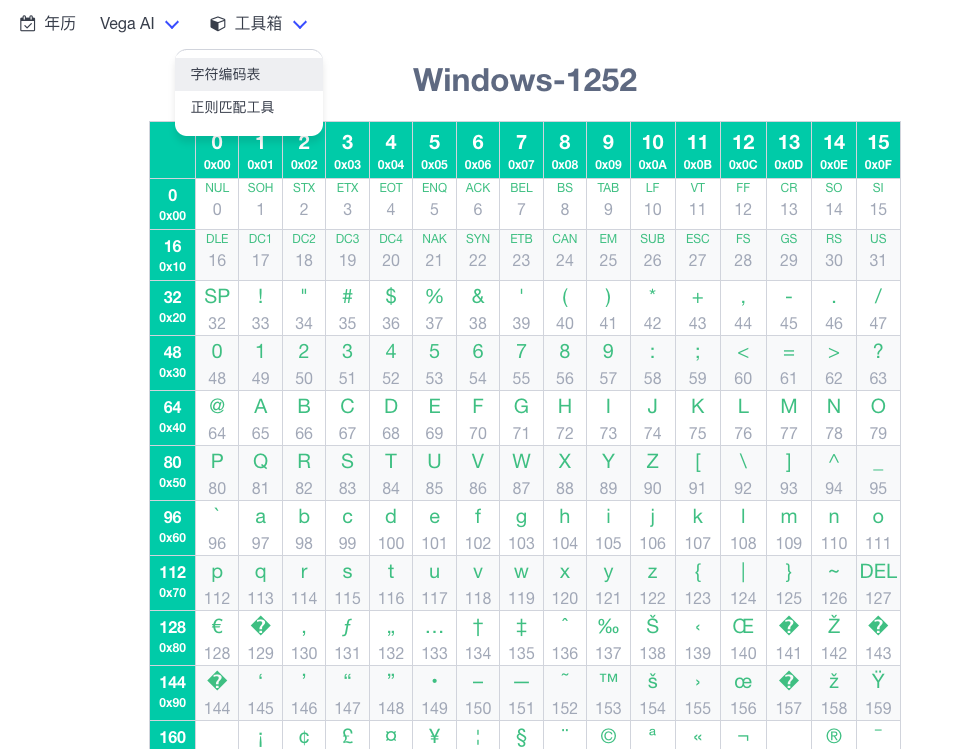Click the SP cell with code 32
Image resolution: width=954 pixels, height=749 pixels.
tap(217, 308)
